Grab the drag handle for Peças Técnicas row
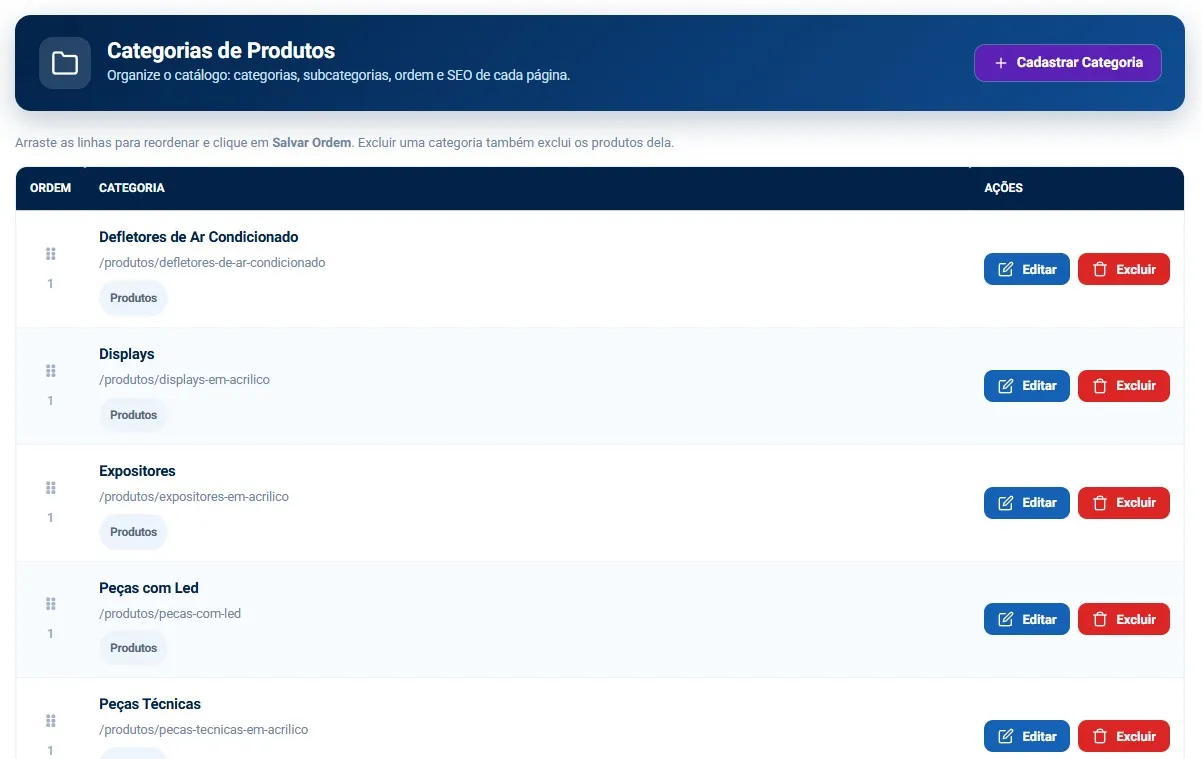The height and width of the screenshot is (759, 1202). [x=51, y=721]
